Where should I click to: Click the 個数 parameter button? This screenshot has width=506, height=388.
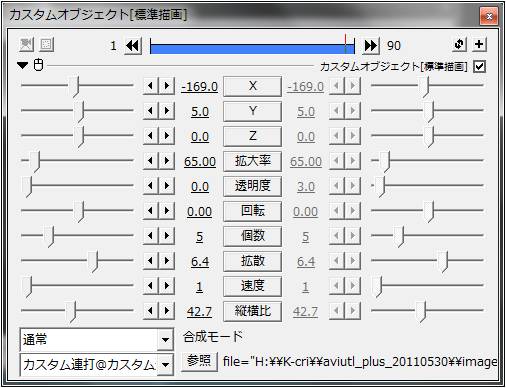[252, 236]
